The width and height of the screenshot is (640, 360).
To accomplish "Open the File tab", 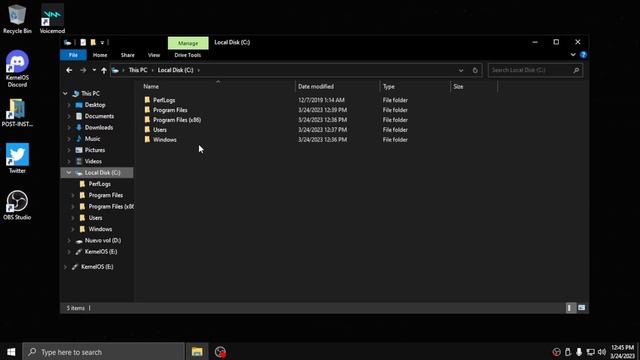I will point(73,55).
